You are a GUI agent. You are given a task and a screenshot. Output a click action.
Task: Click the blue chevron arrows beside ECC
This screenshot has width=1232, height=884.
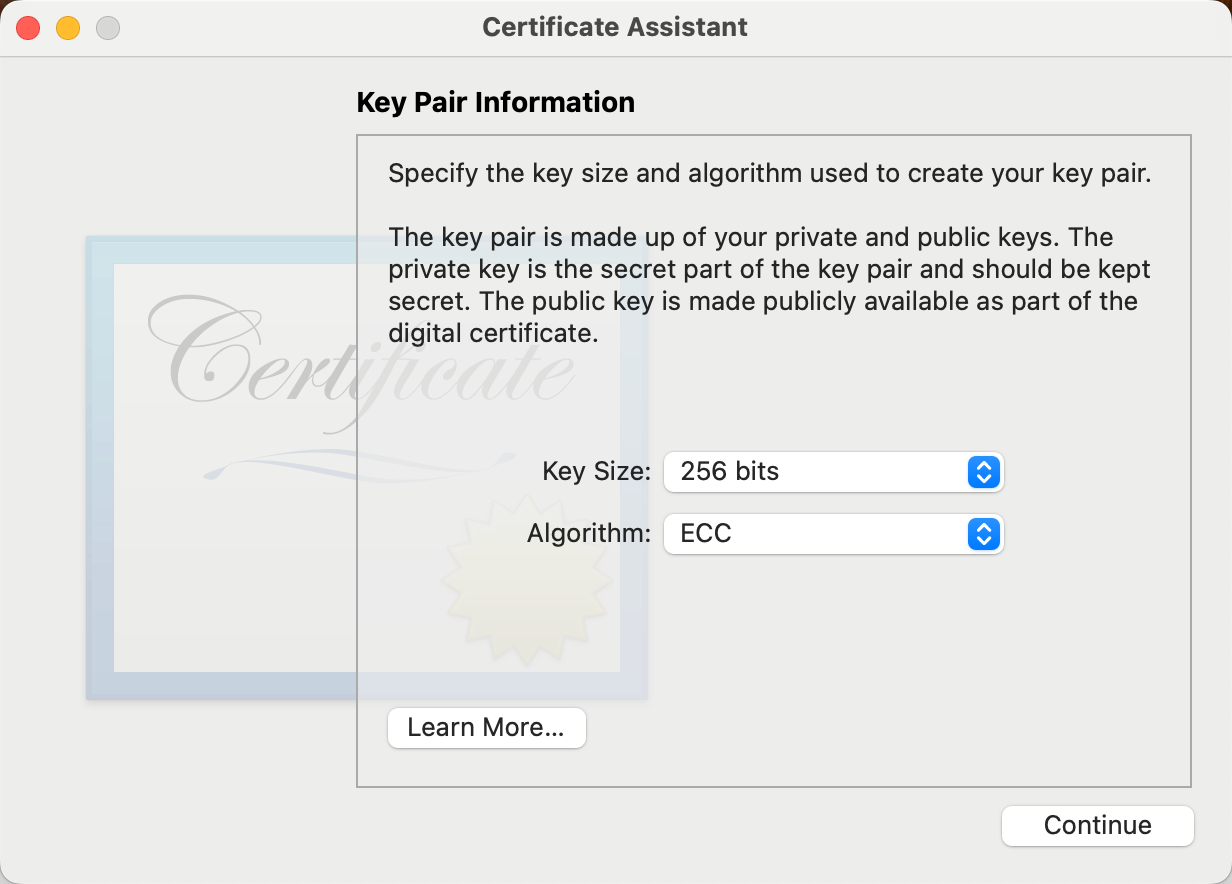click(984, 534)
